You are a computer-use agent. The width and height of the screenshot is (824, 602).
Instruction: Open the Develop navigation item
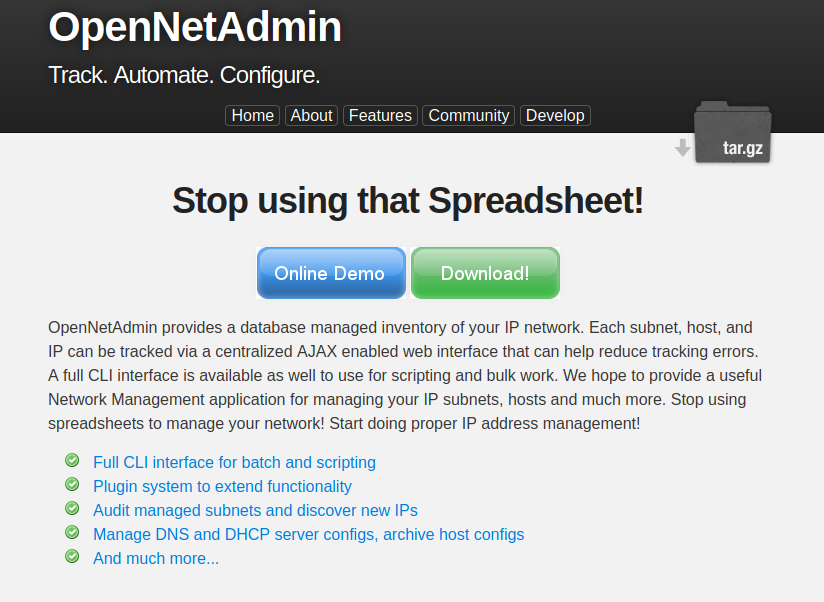coord(555,116)
